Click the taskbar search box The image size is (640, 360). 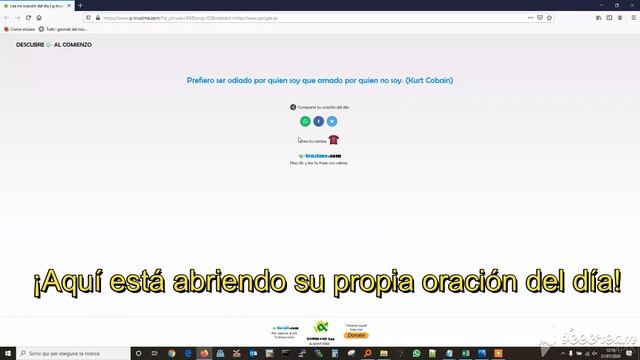pos(73,353)
